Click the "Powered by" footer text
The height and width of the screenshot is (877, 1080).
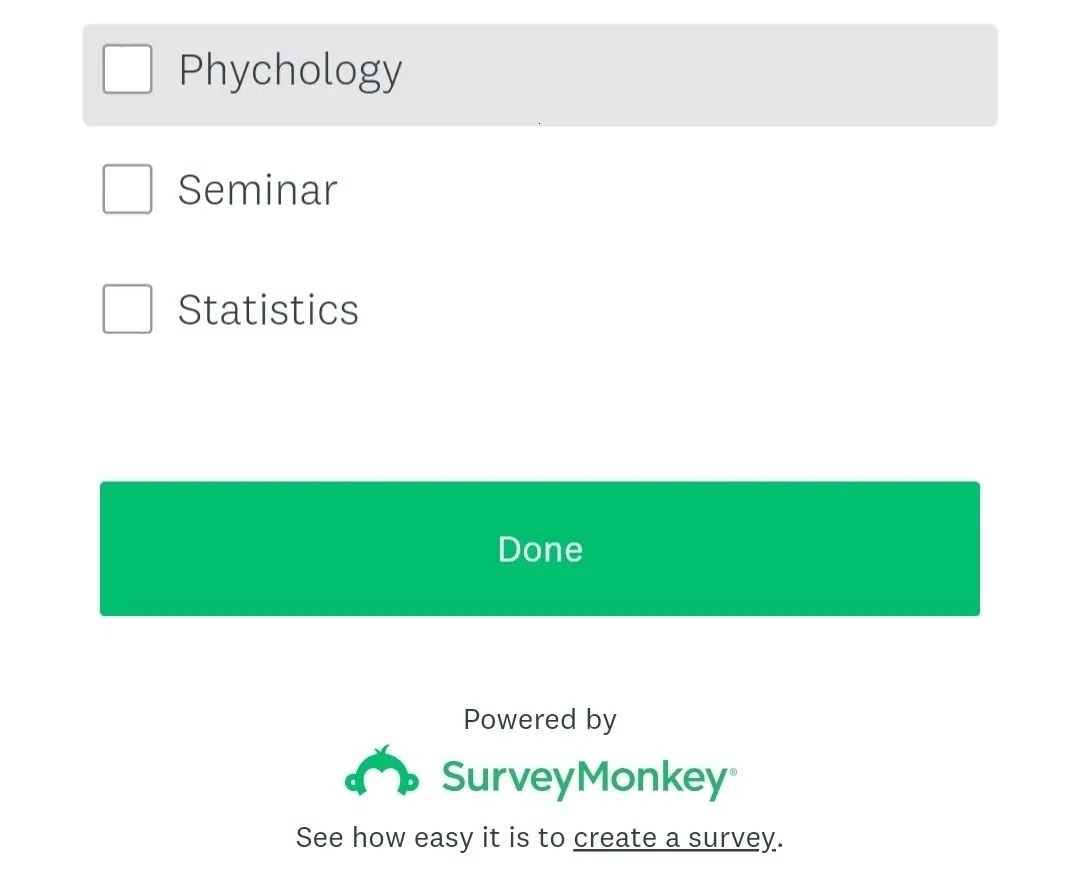540,719
